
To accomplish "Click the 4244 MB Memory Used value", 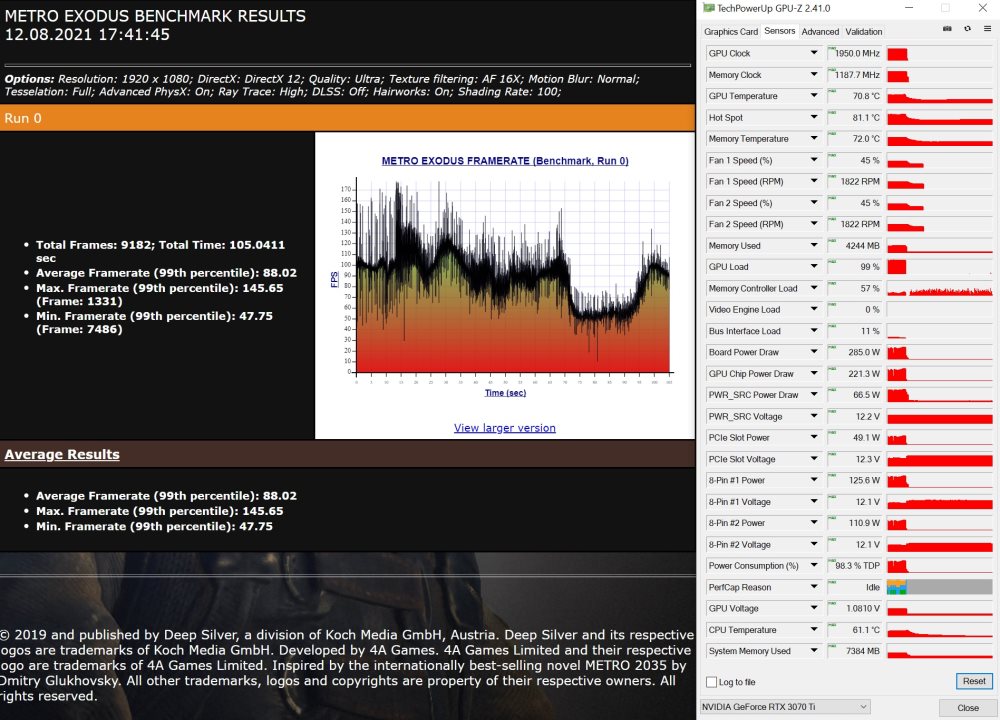I will [x=855, y=246].
